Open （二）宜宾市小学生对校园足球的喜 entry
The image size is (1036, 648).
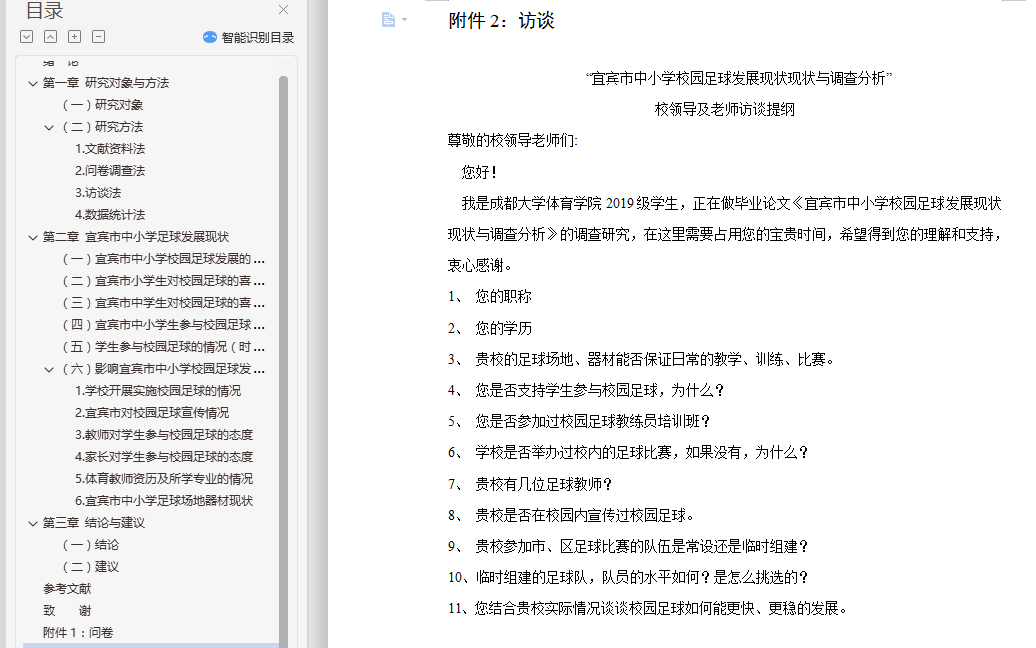pos(163,281)
